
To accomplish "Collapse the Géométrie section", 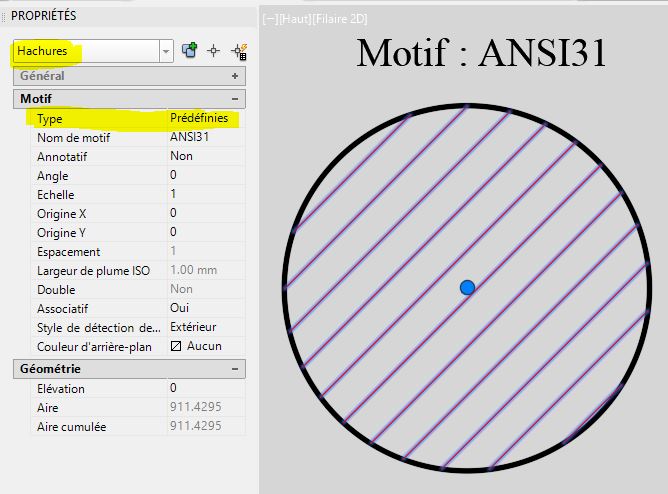I will [x=235, y=369].
